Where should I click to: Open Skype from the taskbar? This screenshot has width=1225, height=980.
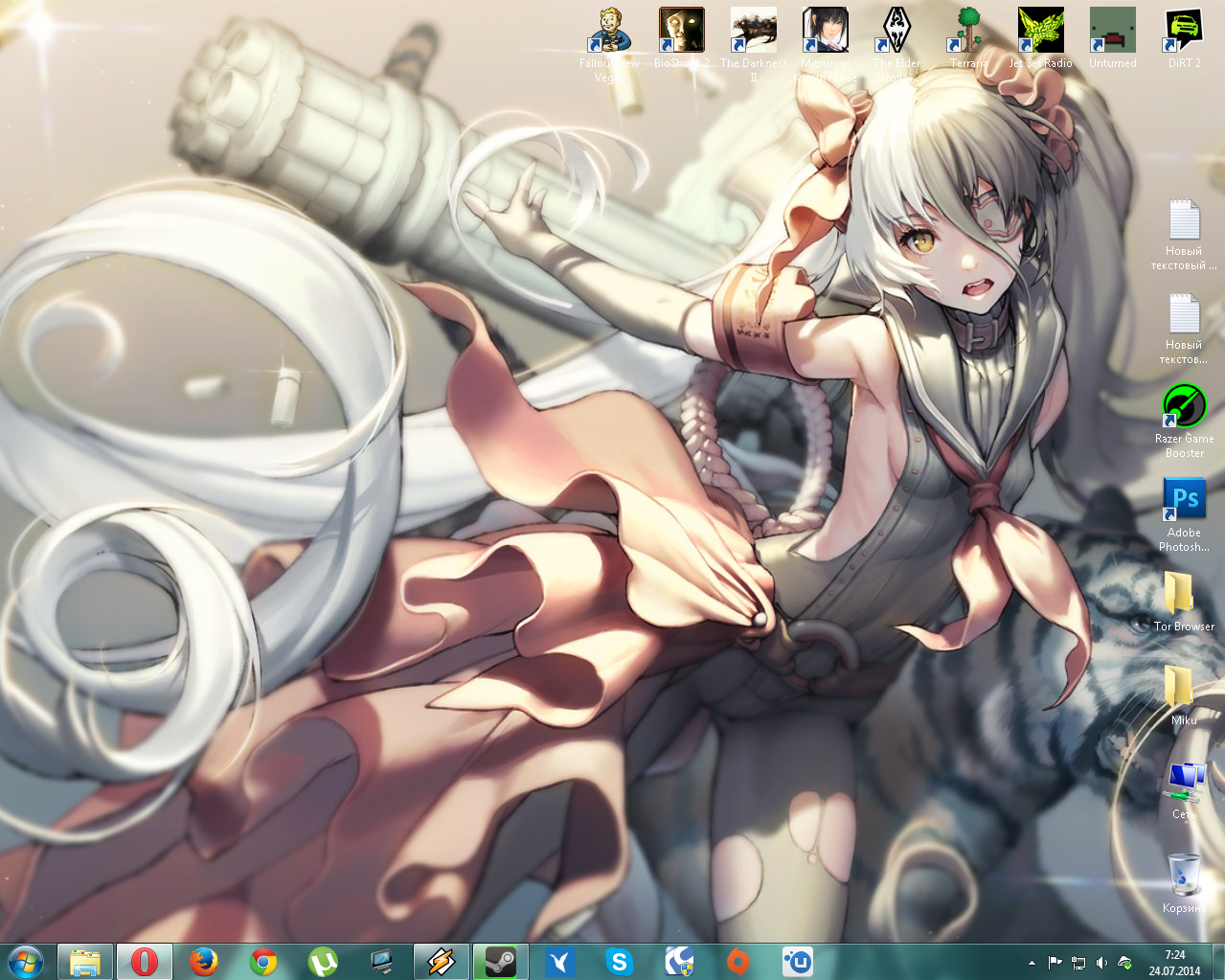tap(620, 961)
